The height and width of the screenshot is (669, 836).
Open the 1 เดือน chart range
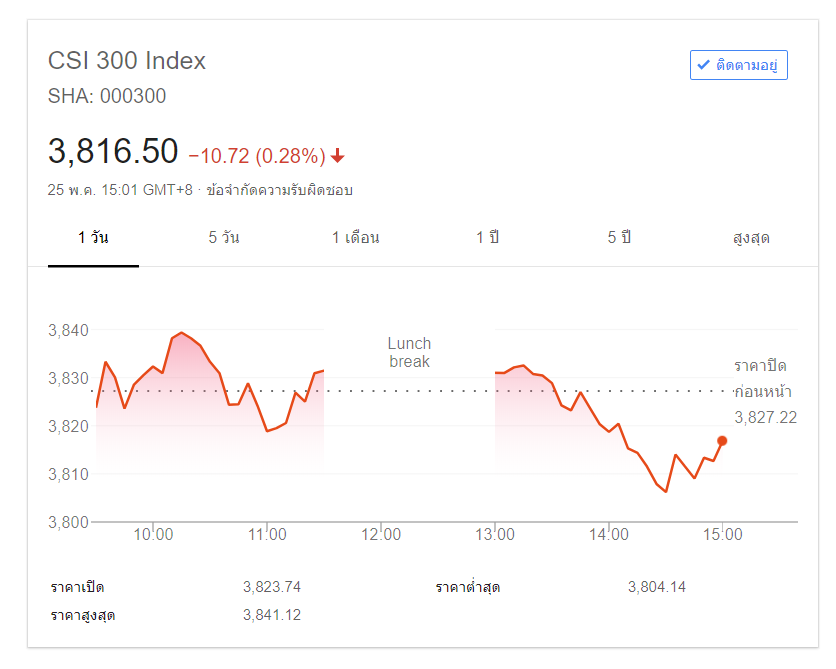click(x=356, y=238)
